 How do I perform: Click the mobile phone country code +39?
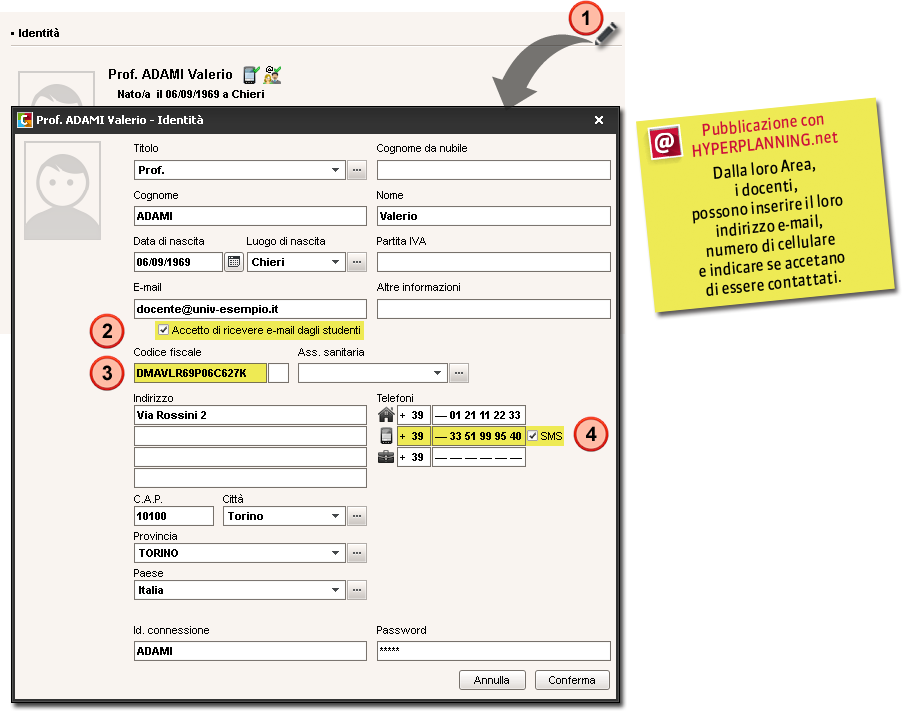[413, 436]
